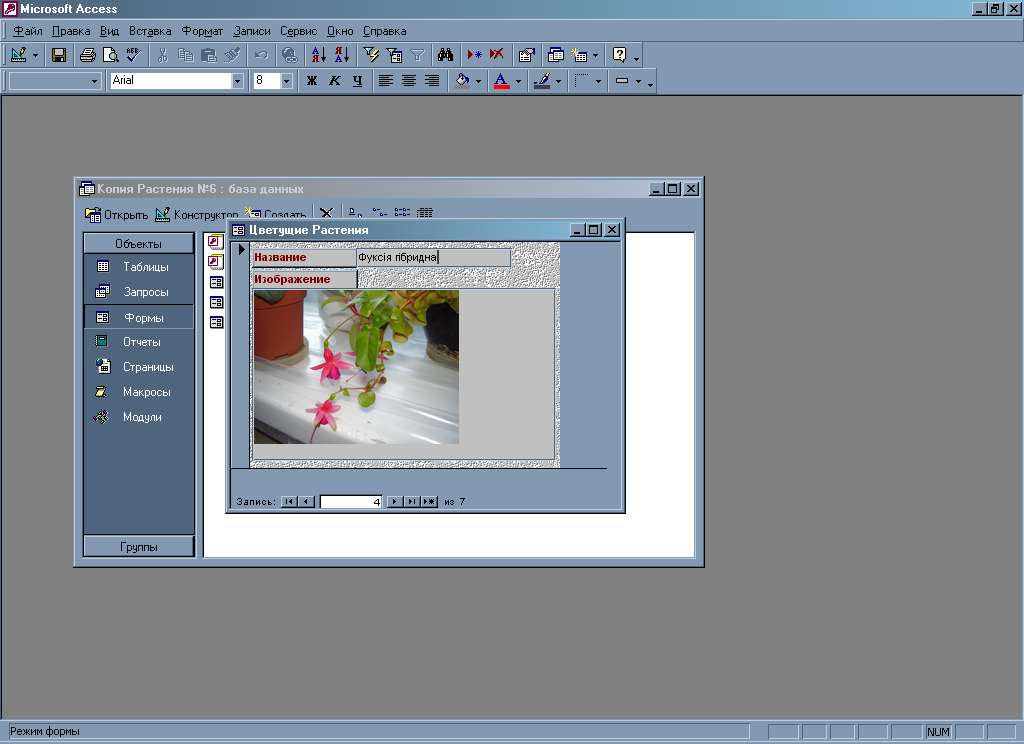Screen dimensions: 1024x744
Task: Click the Delete Record toolbar icon
Action: pyautogui.click(x=497, y=56)
